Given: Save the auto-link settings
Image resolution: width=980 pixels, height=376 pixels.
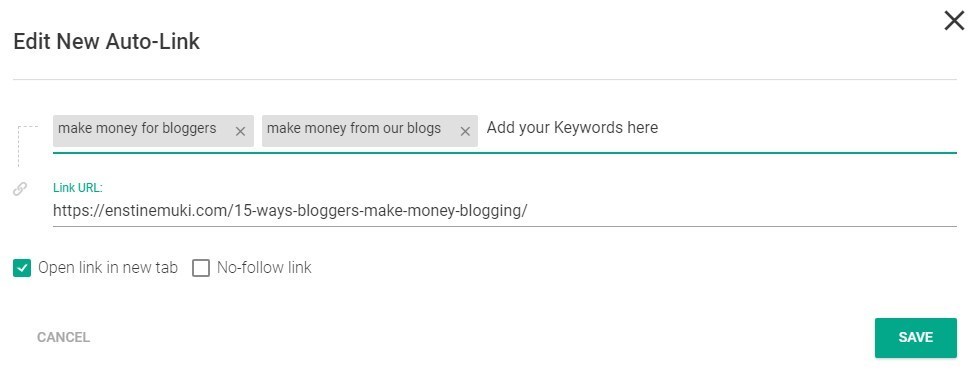Looking at the screenshot, I should (916, 338).
